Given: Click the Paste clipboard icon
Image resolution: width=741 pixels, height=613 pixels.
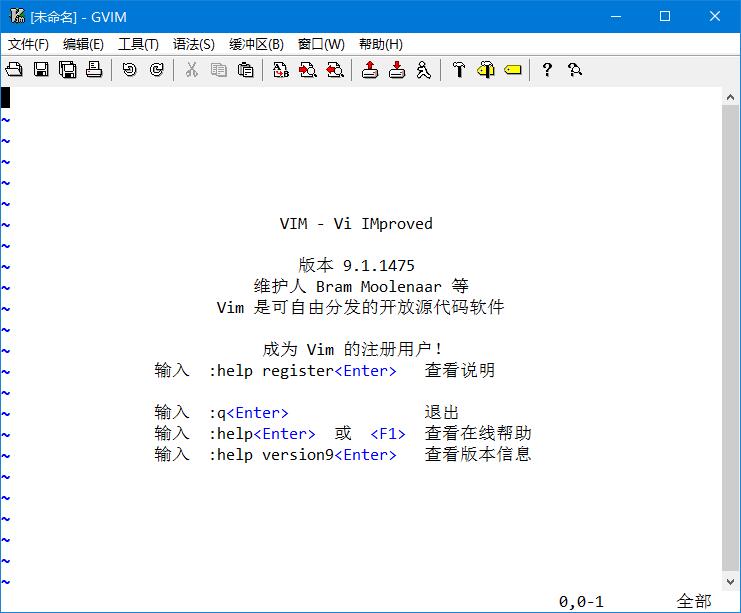Looking at the screenshot, I should coord(245,70).
